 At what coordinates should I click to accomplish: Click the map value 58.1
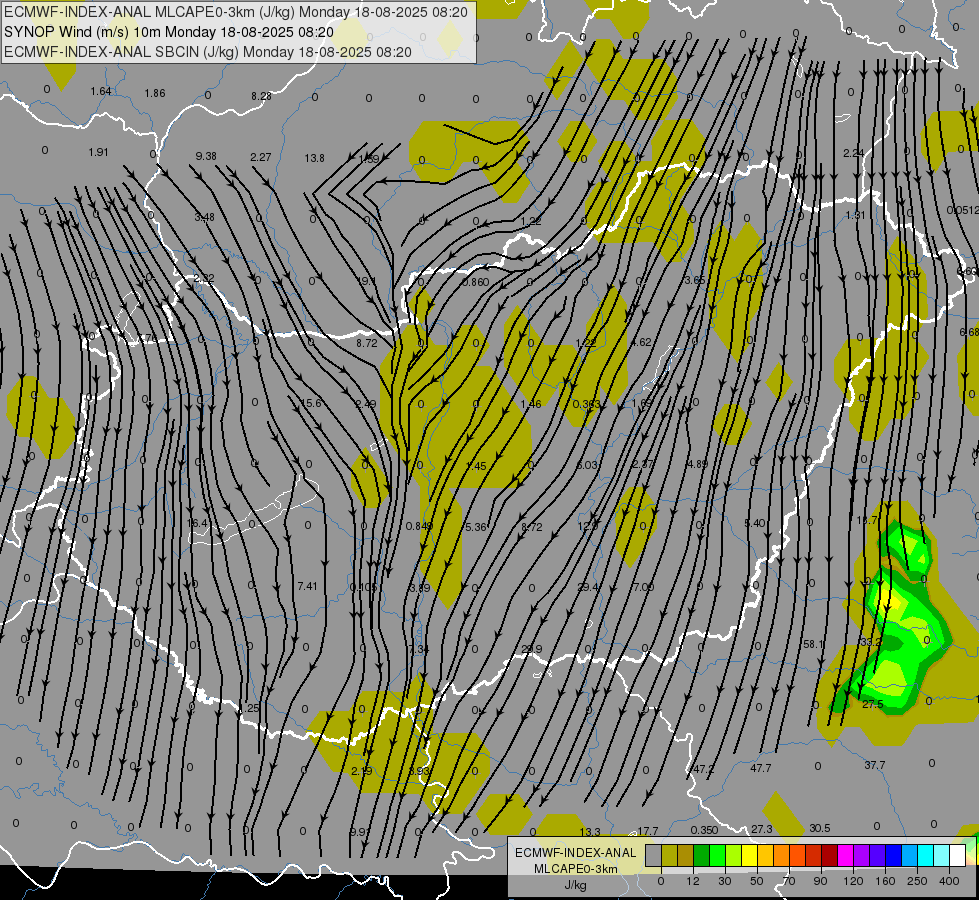814,644
